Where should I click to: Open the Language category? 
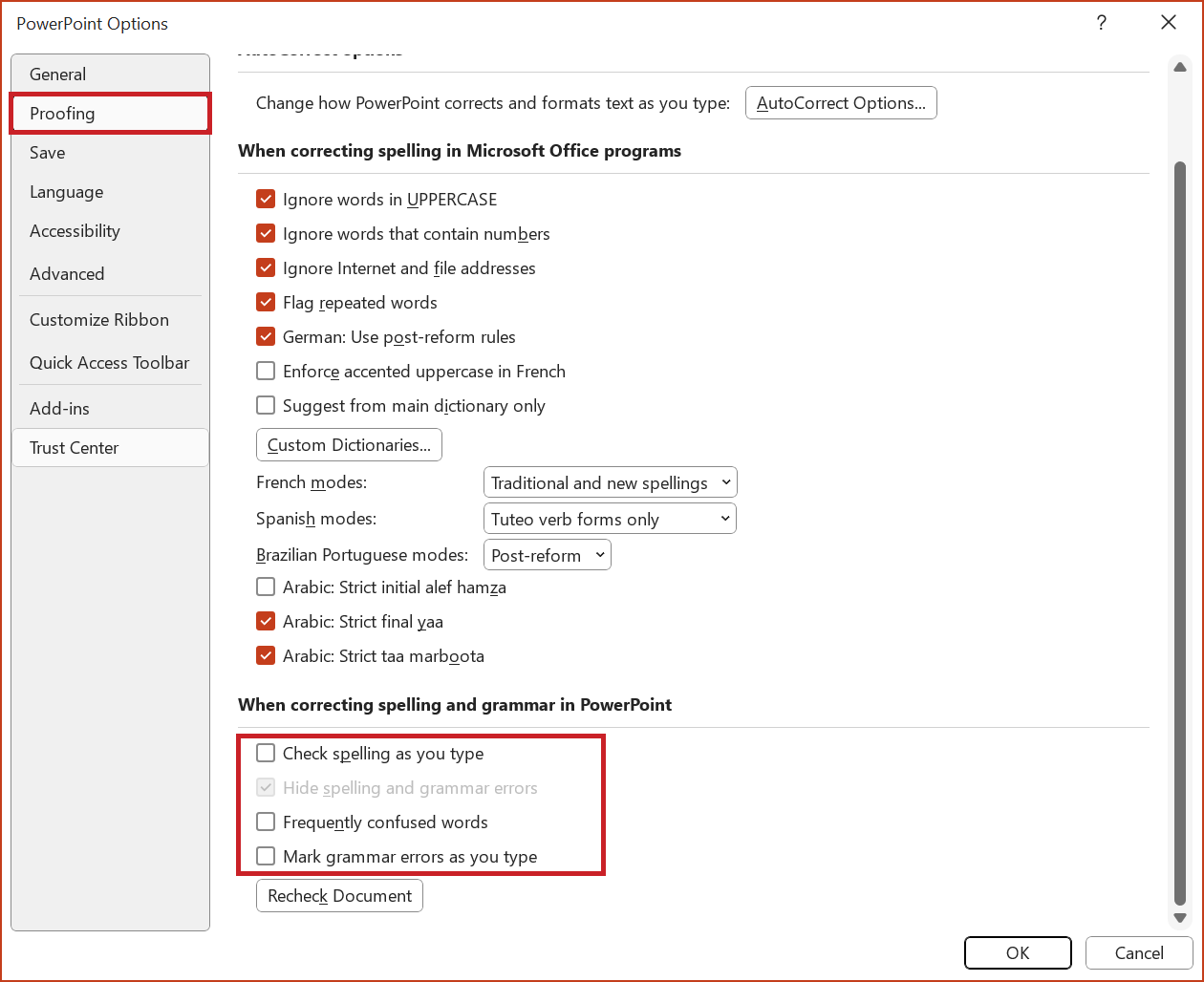point(110,192)
